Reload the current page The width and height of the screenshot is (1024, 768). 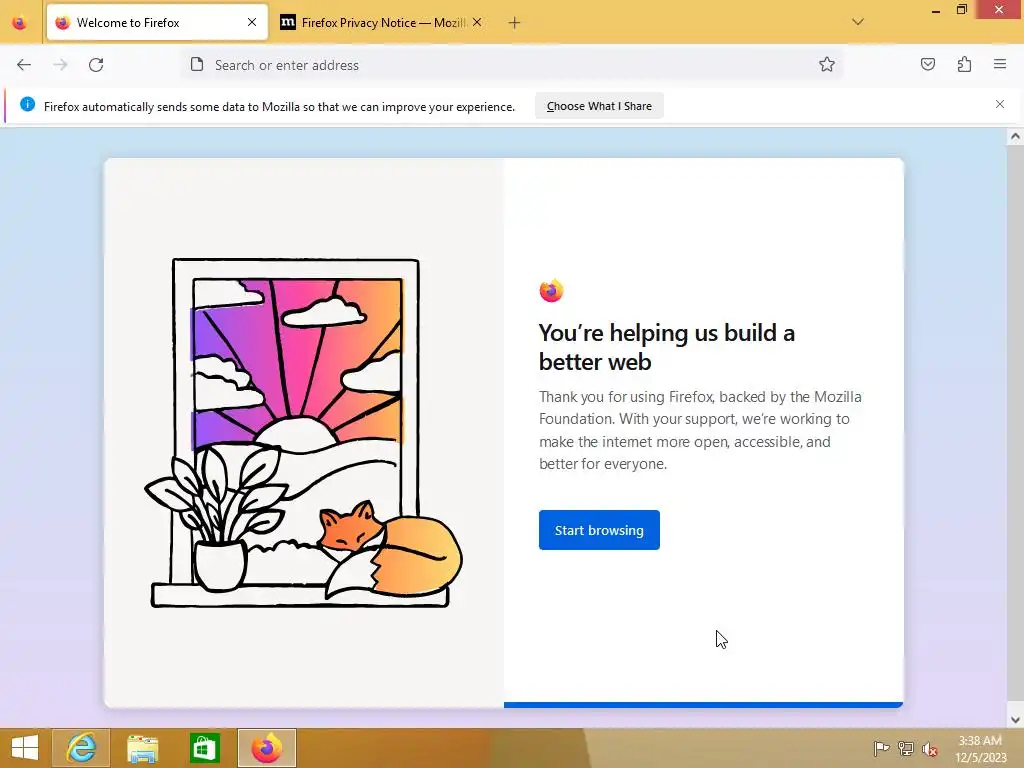tap(96, 65)
